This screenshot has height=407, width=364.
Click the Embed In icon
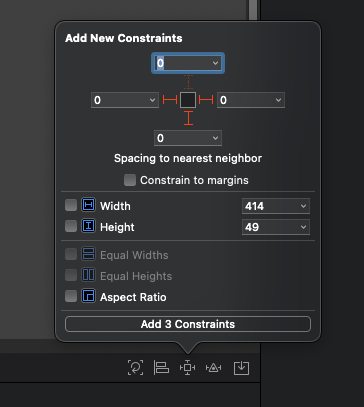pos(241,368)
